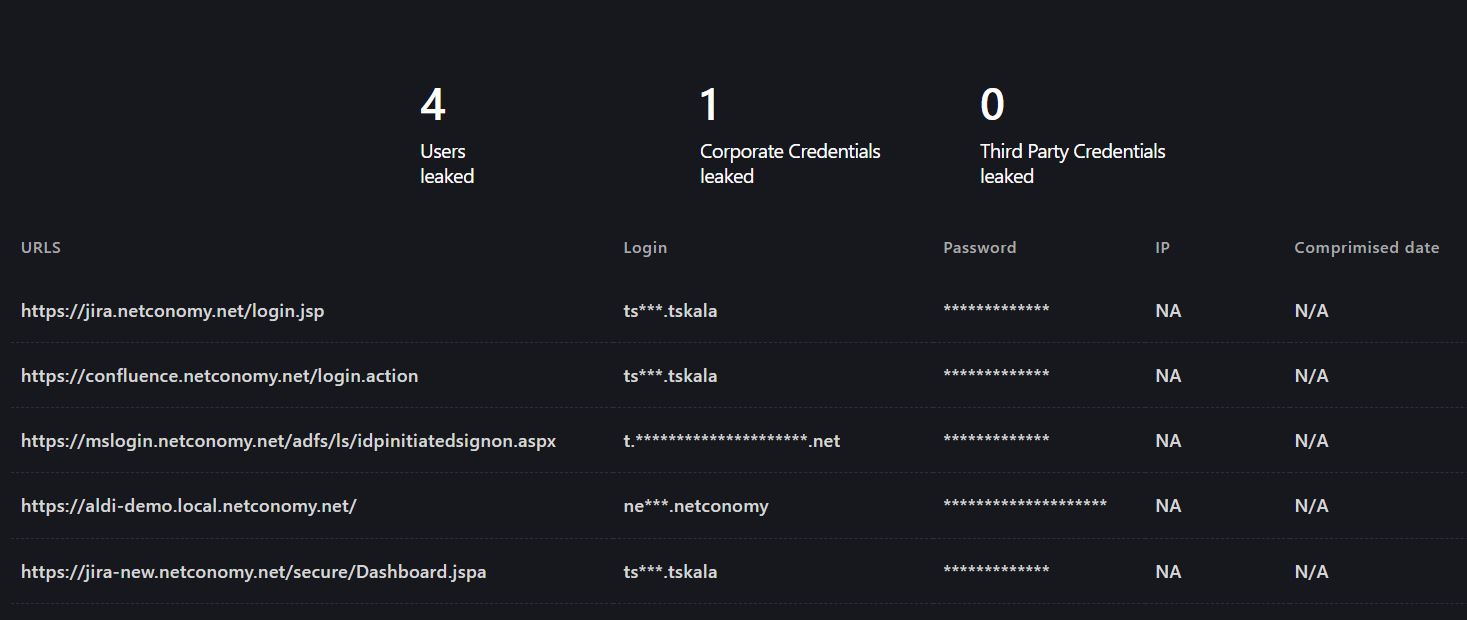The width and height of the screenshot is (1467, 620).
Task: Click masked password in mslogin row
Action: pyautogui.click(x=996, y=439)
